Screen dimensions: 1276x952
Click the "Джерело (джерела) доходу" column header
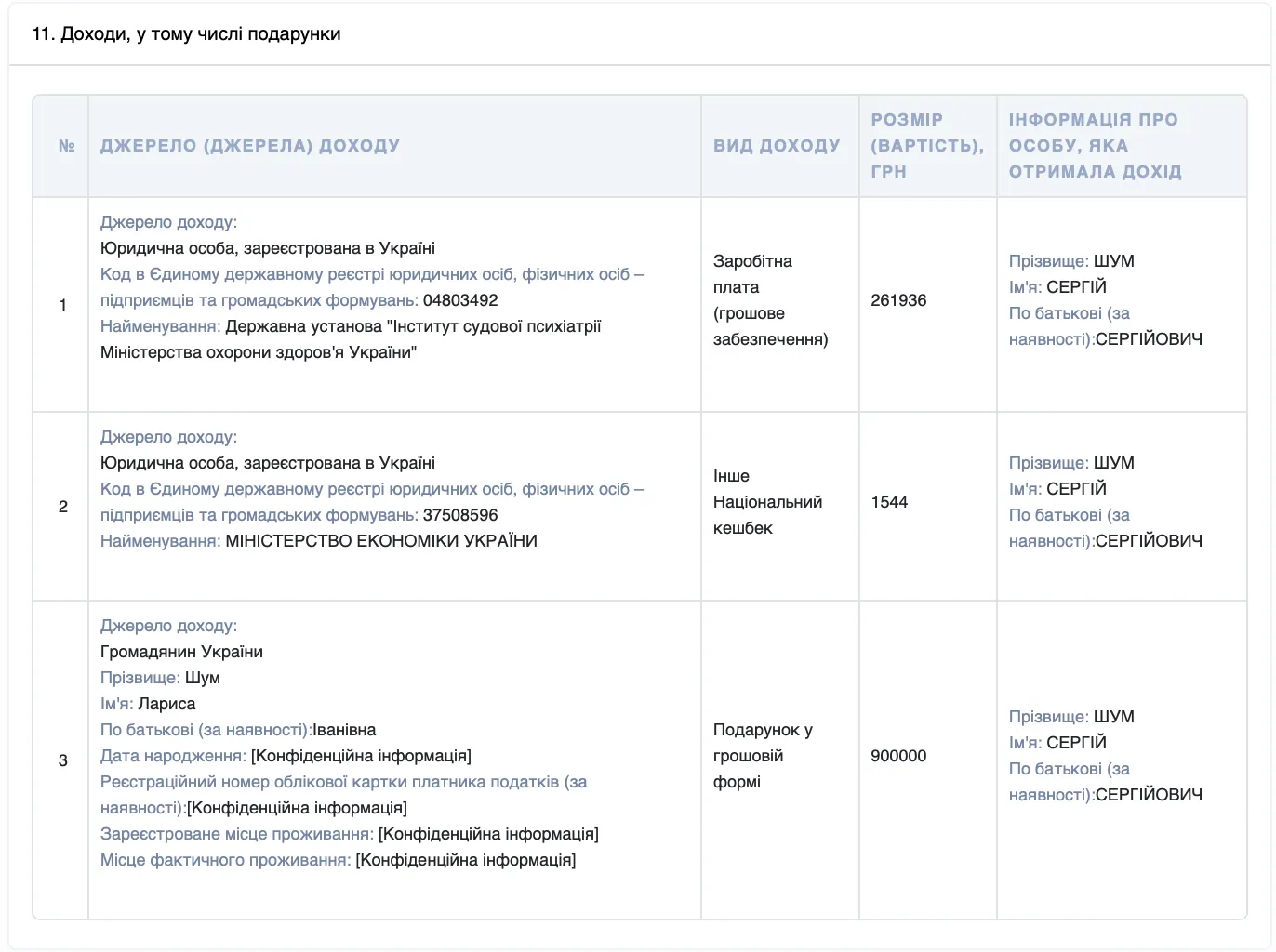(250, 146)
